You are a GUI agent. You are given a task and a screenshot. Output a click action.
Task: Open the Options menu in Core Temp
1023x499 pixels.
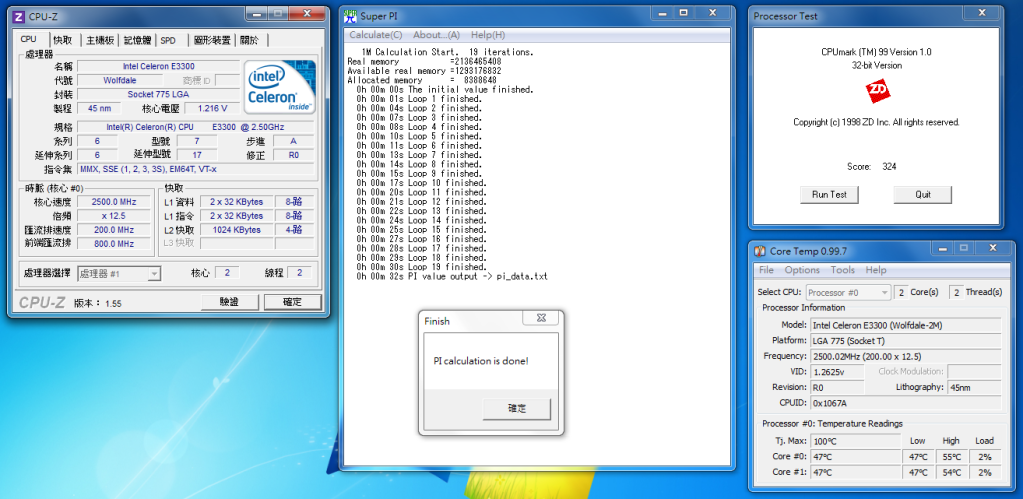(802, 269)
